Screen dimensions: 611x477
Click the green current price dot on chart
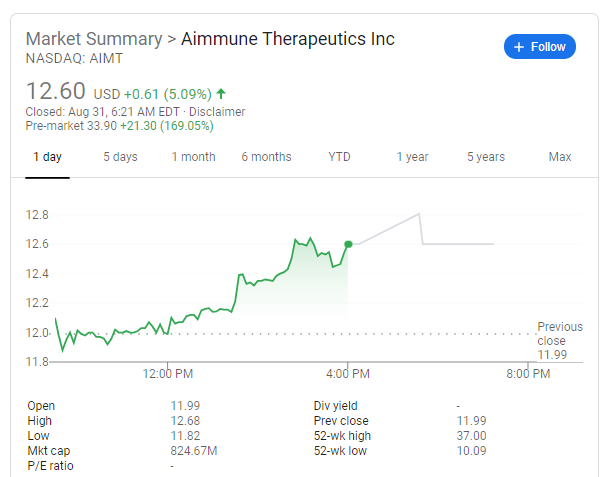[348, 244]
